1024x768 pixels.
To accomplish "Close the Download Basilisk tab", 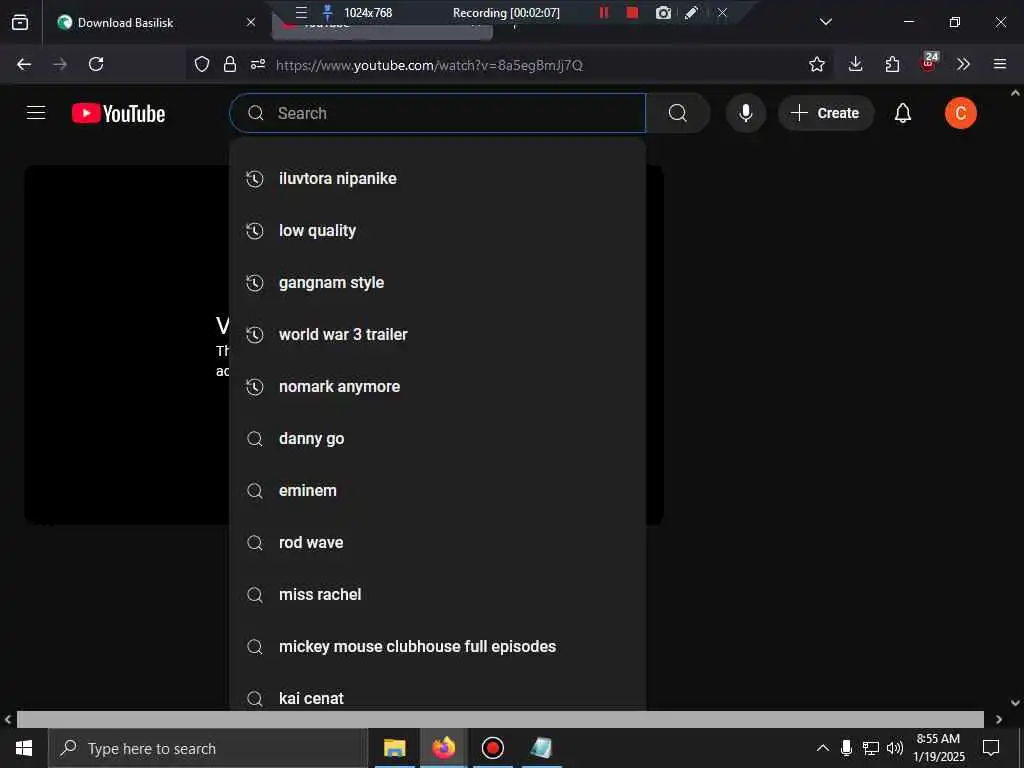I will (251, 22).
